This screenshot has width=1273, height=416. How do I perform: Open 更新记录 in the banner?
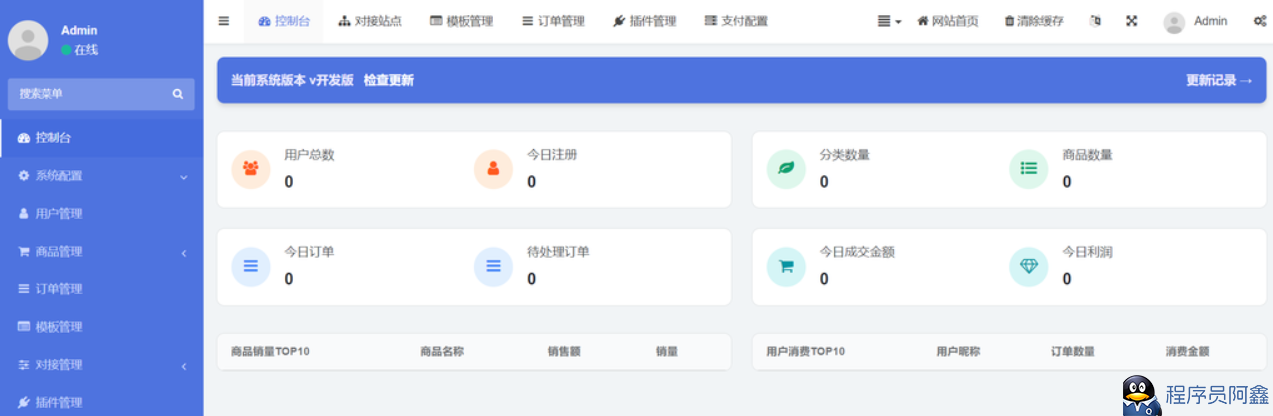coord(1219,81)
